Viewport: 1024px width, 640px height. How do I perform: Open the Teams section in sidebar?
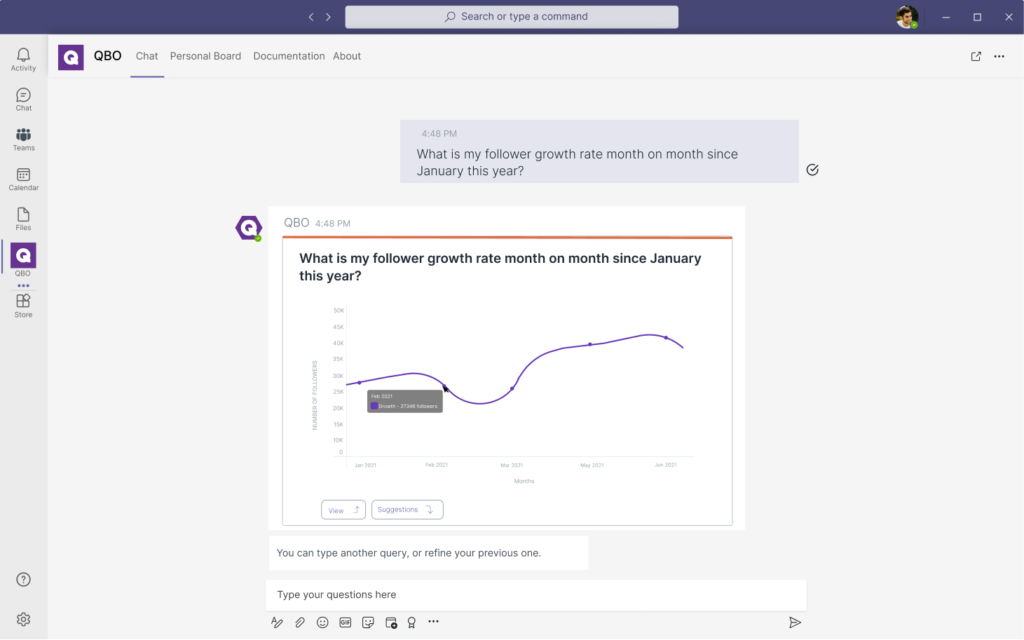click(x=23, y=139)
